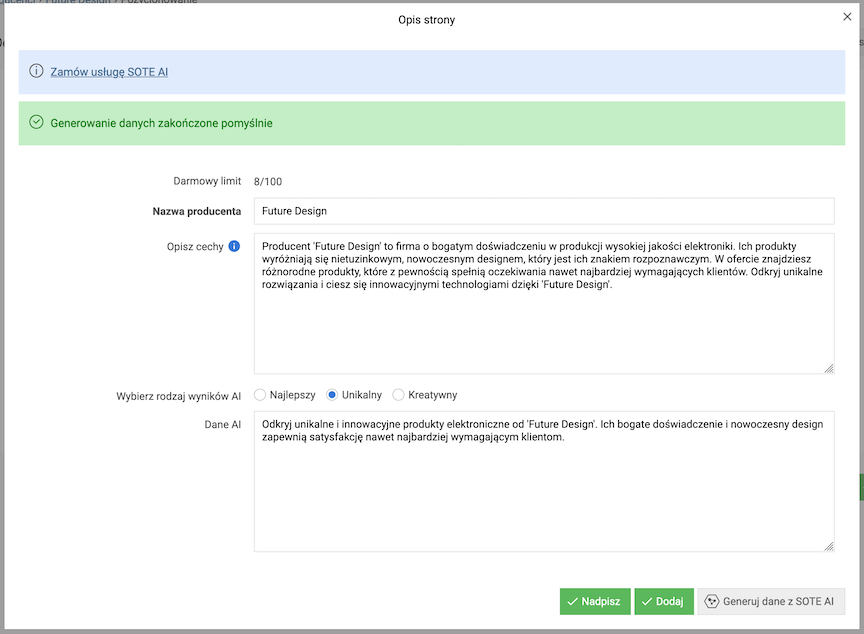Click the Nadpisz button
Image resolution: width=864 pixels, height=634 pixels.
(595, 602)
